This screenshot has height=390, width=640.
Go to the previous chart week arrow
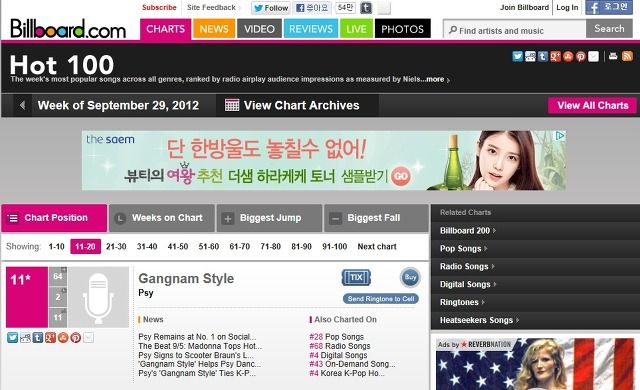tap(22, 105)
